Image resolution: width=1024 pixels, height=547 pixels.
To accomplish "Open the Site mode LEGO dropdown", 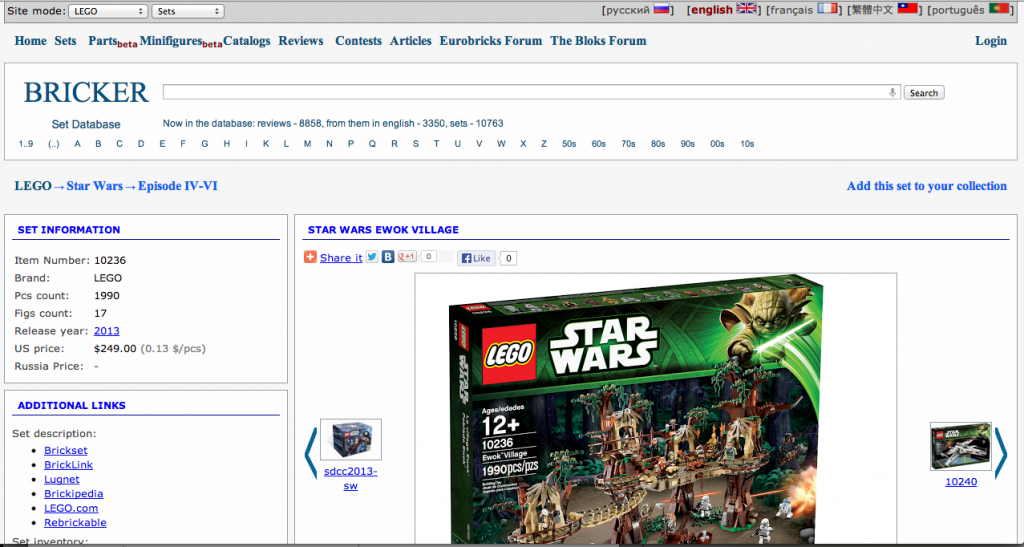I will (x=108, y=11).
